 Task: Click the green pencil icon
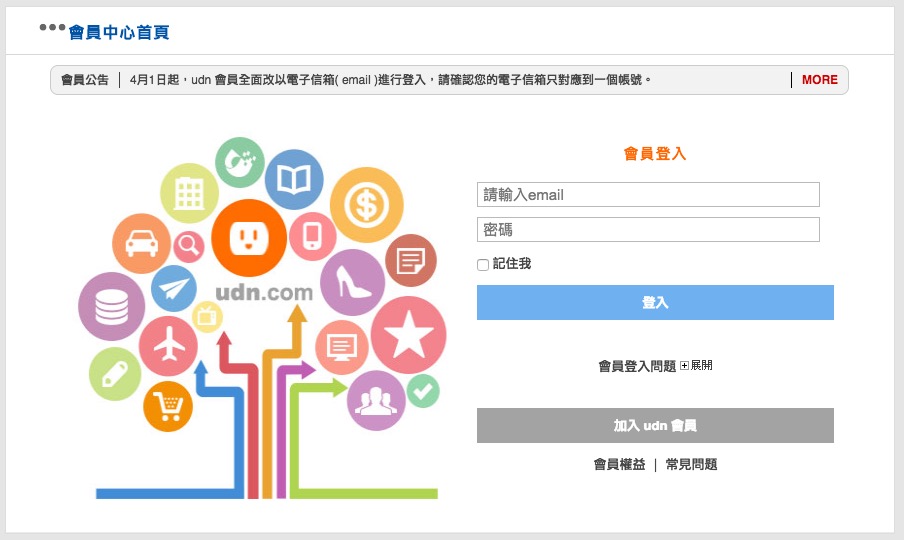115,374
